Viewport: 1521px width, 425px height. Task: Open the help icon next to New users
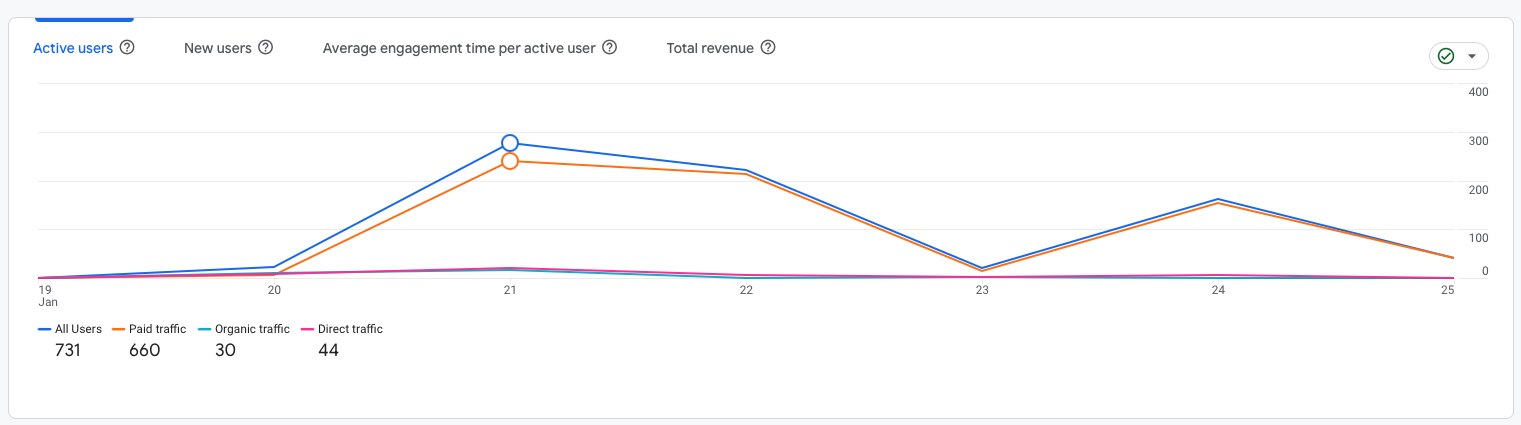coord(266,48)
